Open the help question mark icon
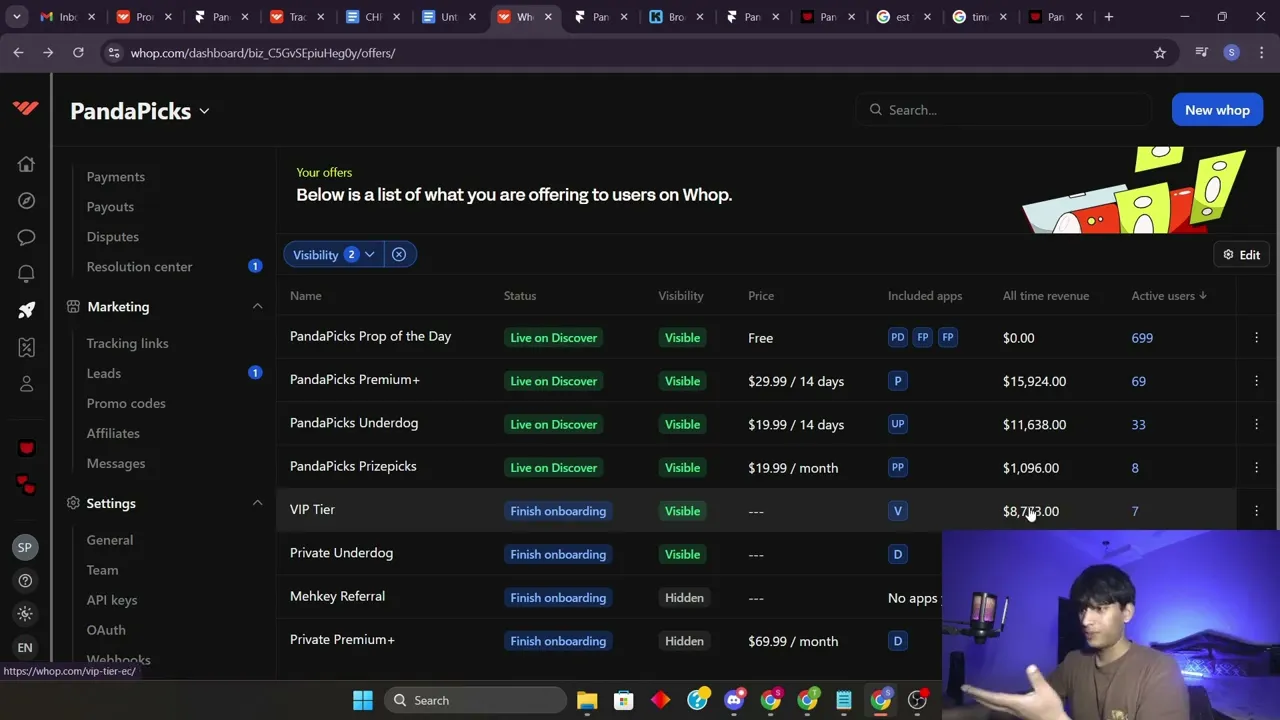Image resolution: width=1280 pixels, height=720 pixels. click(x=25, y=581)
